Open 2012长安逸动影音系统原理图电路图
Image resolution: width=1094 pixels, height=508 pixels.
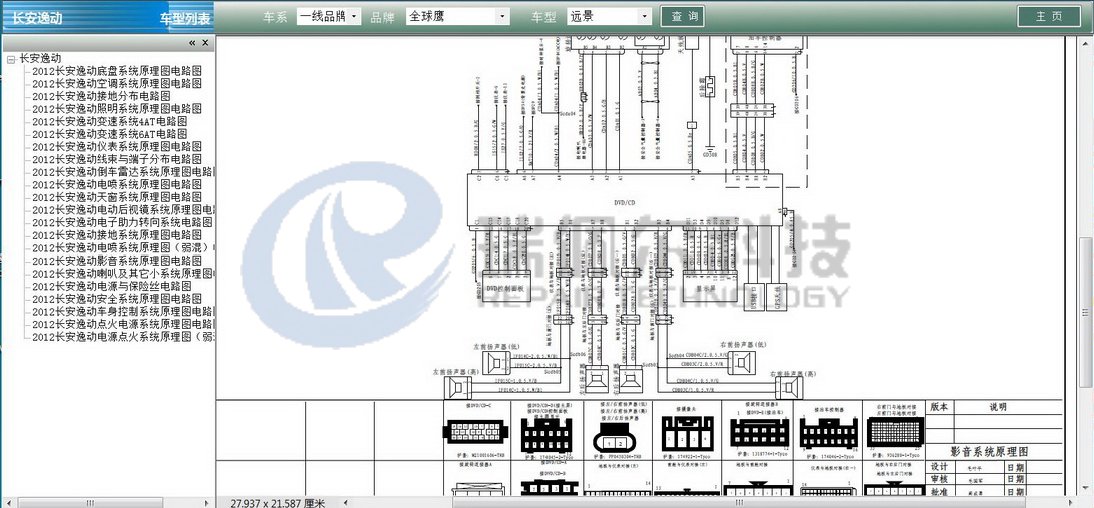click(116, 260)
